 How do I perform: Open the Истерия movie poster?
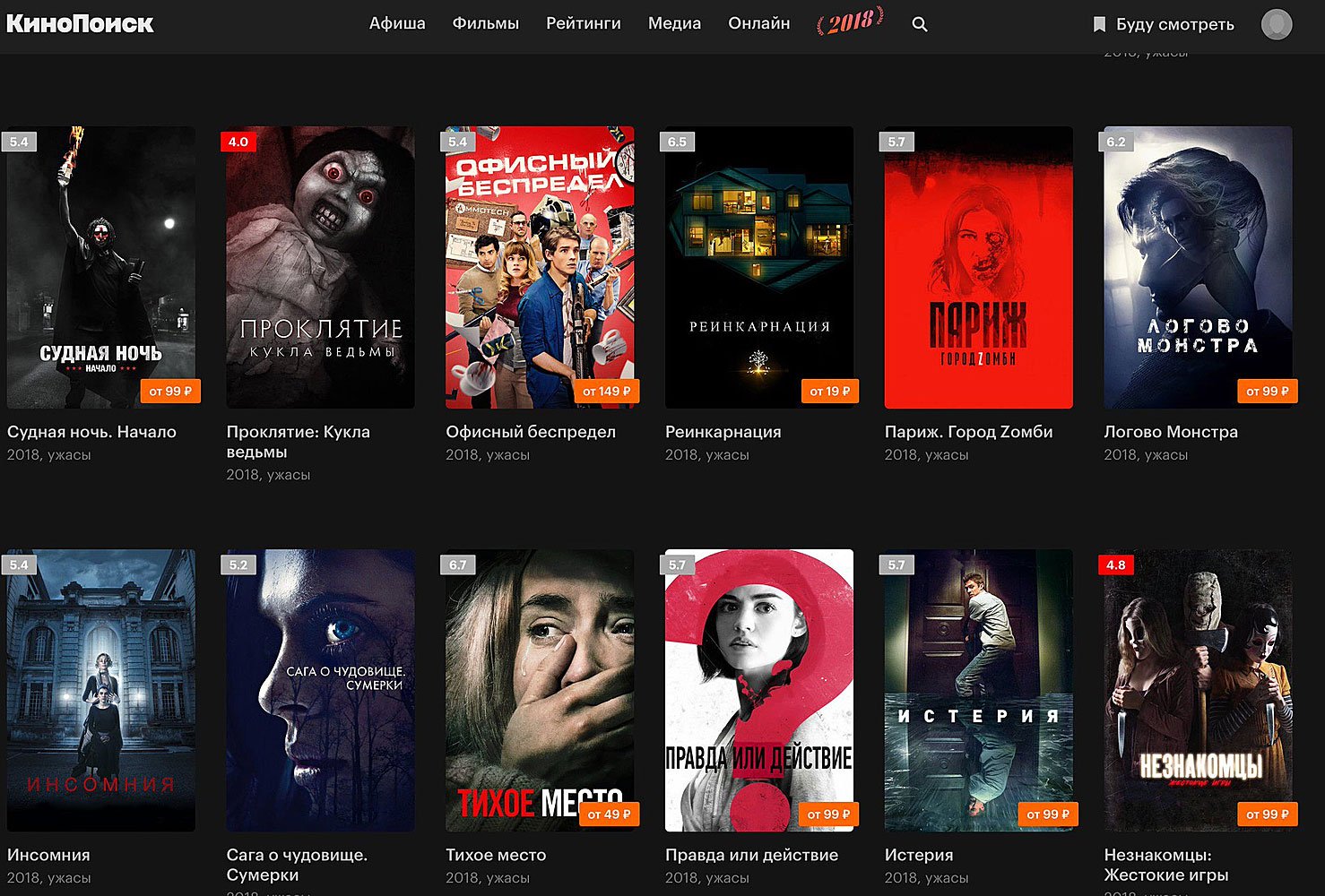click(978, 690)
